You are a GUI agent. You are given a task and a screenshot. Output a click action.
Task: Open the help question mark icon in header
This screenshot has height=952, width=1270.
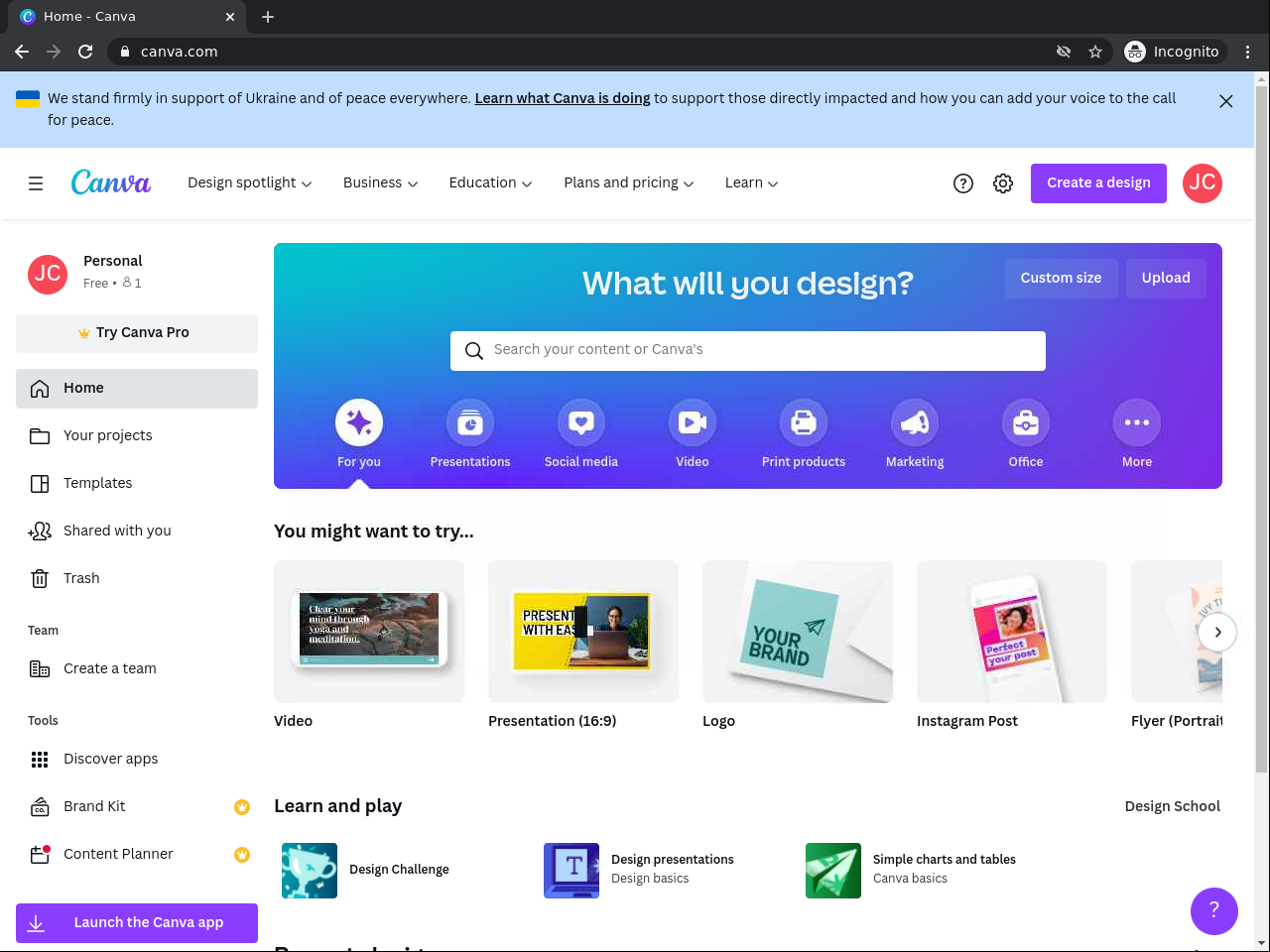[x=963, y=183]
